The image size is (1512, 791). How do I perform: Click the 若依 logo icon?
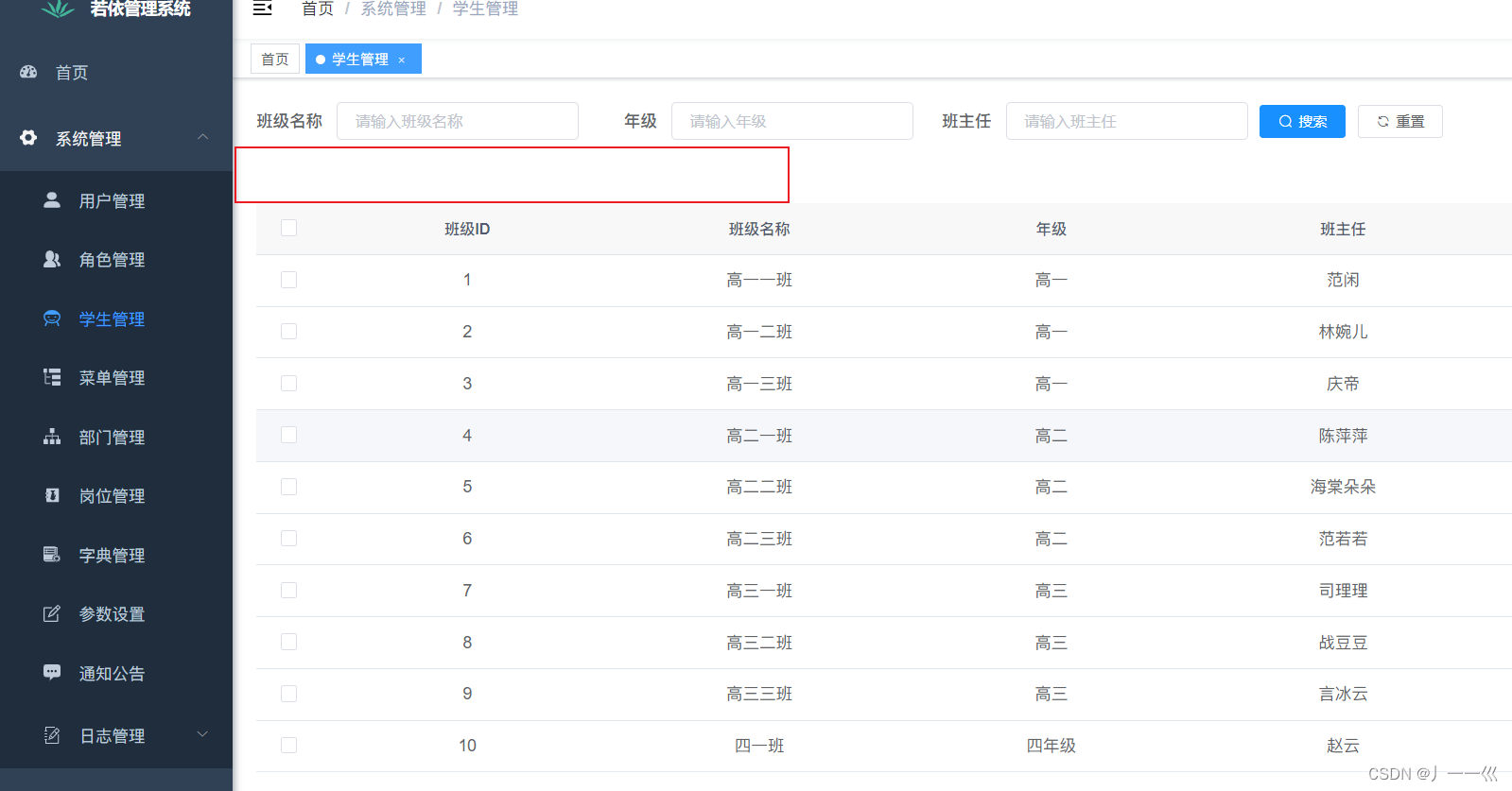click(x=58, y=9)
